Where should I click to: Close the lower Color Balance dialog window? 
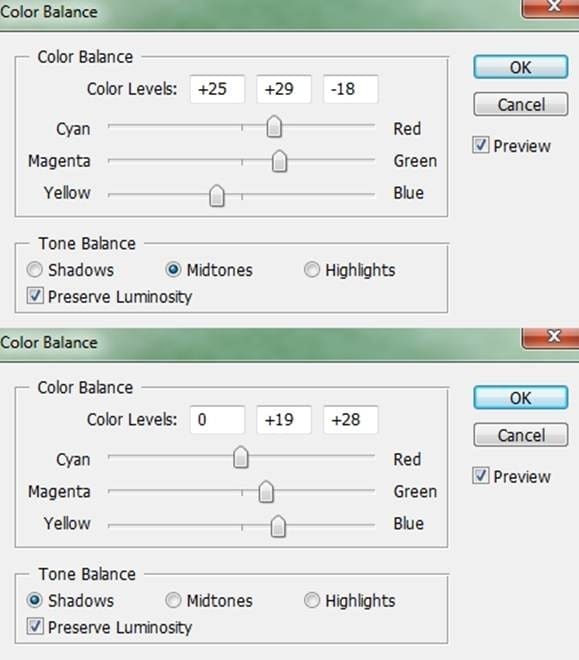[x=552, y=337]
